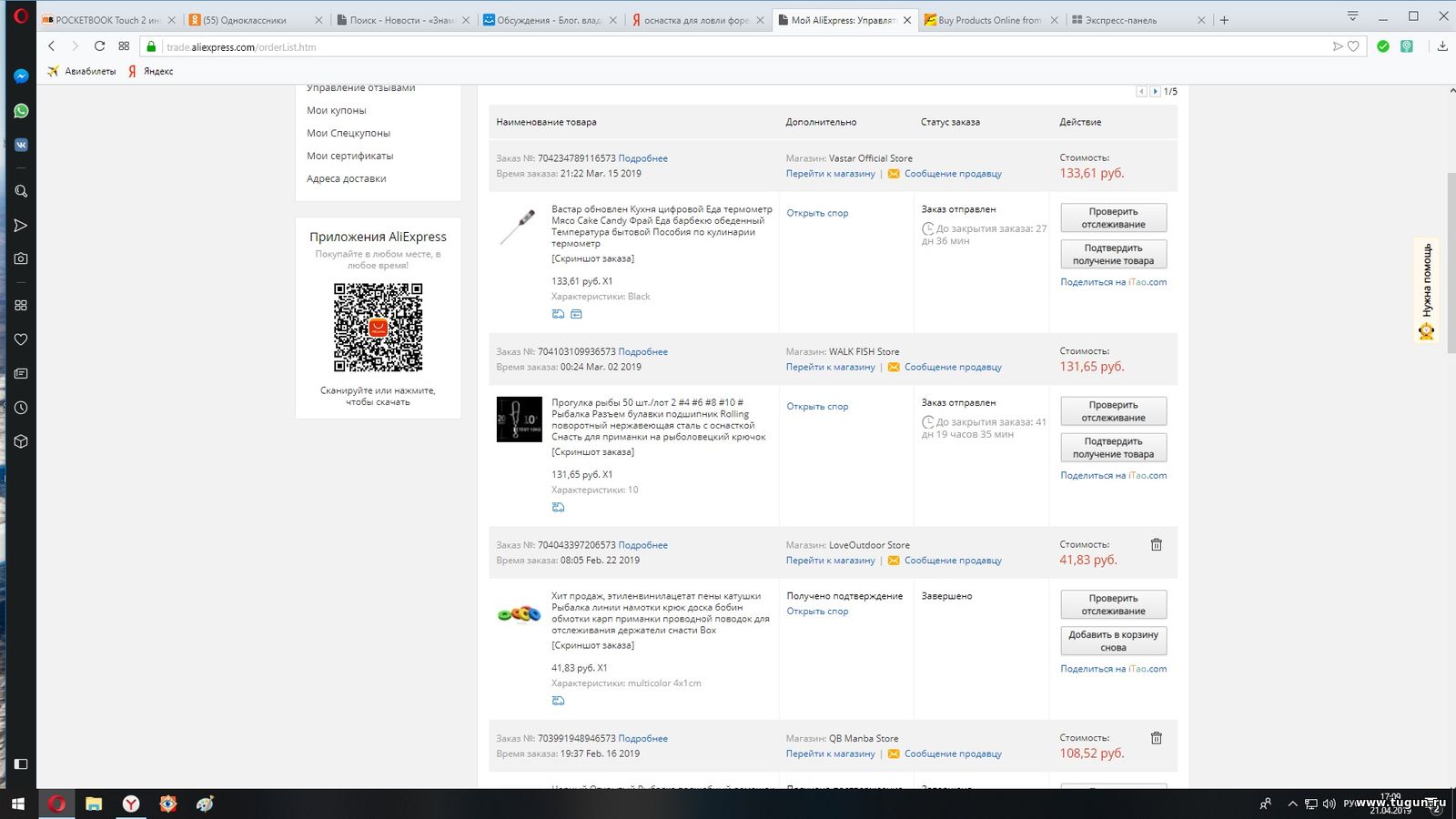Open Мои Спецкупоны in side menu
Viewport: 1456px width, 819px height.
pyautogui.click(x=349, y=133)
